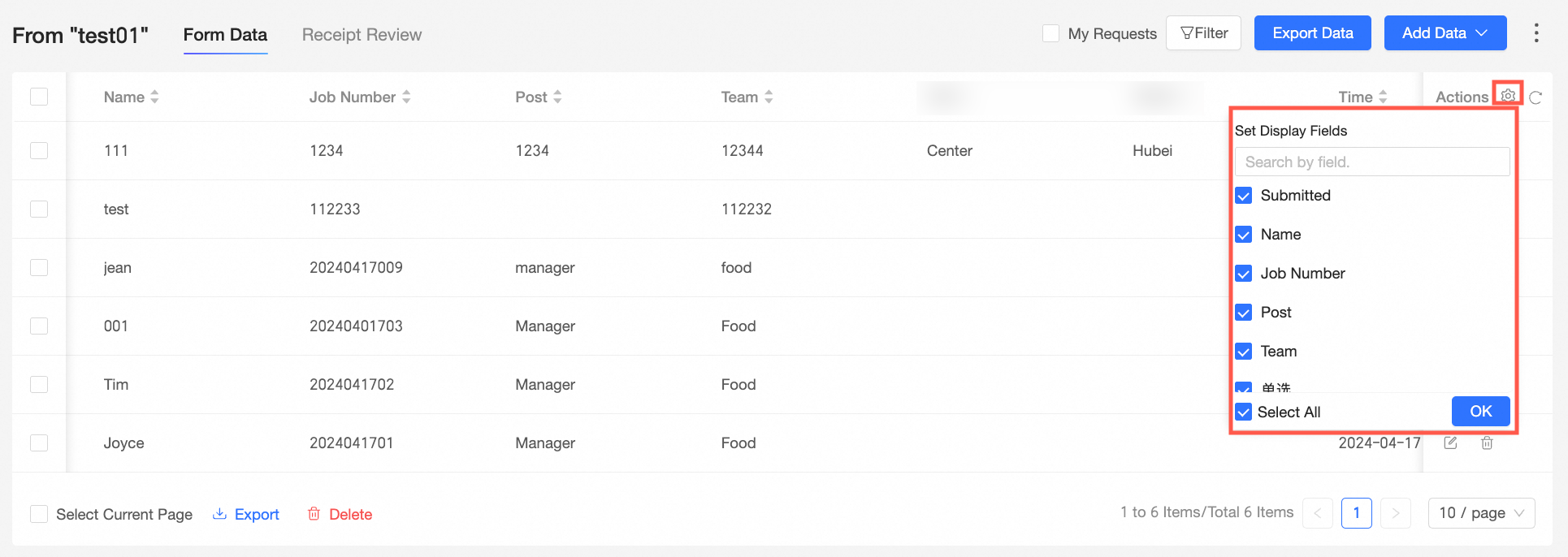
Task: Select the row for test
Action: [39, 209]
